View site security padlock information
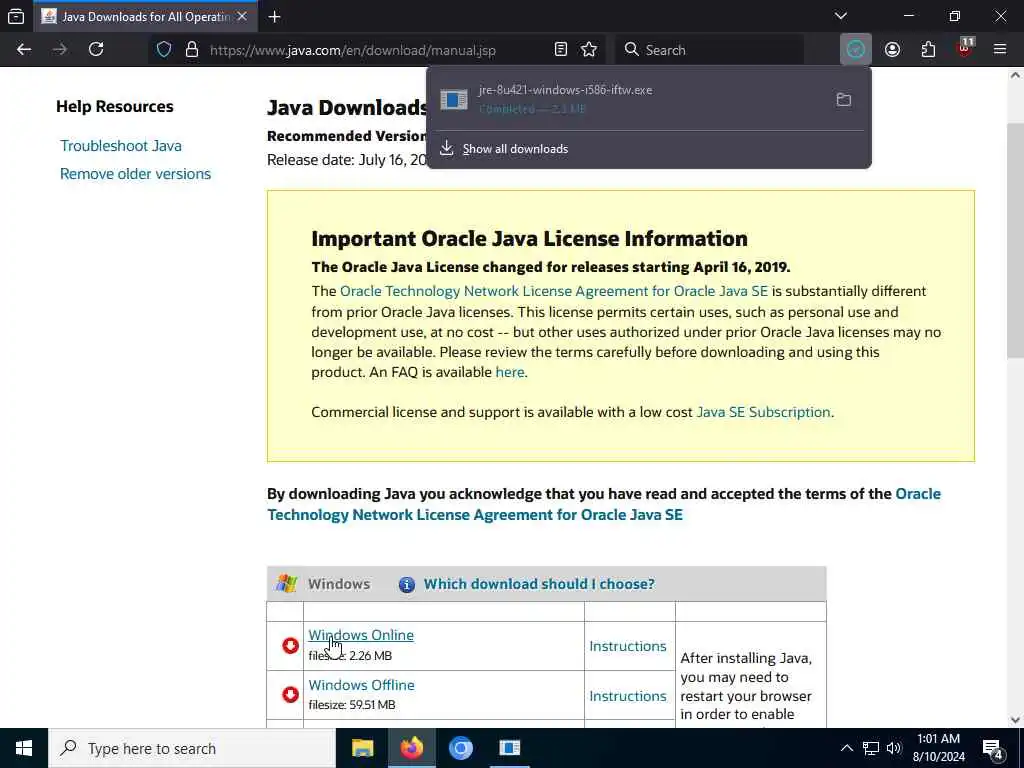This screenshot has height=768, width=1024. tap(192, 50)
